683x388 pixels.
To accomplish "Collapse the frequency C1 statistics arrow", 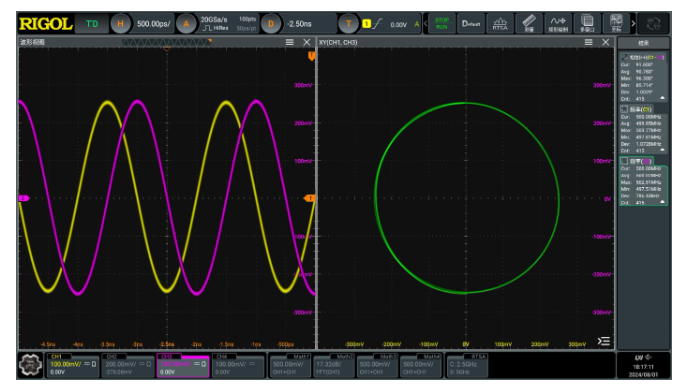I will point(663,150).
